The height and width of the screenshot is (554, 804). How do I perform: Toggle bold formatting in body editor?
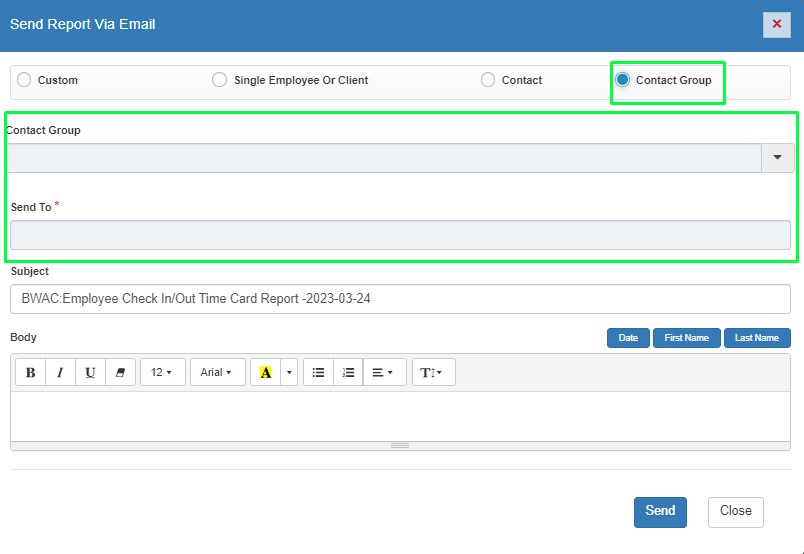tap(30, 372)
